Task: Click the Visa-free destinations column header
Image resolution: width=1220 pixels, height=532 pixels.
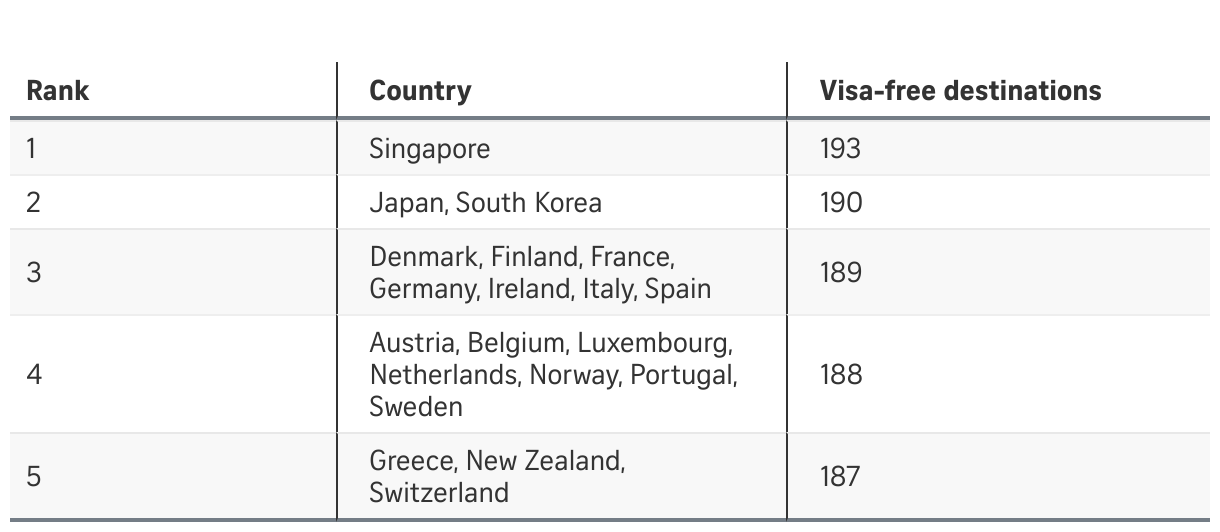Action: coord(960,91)
